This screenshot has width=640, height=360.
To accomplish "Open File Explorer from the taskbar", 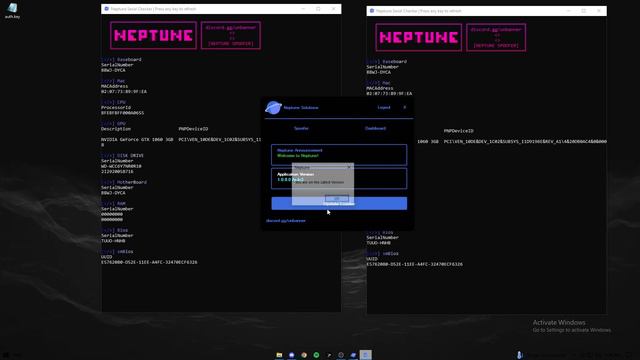I will coord(279,355).
